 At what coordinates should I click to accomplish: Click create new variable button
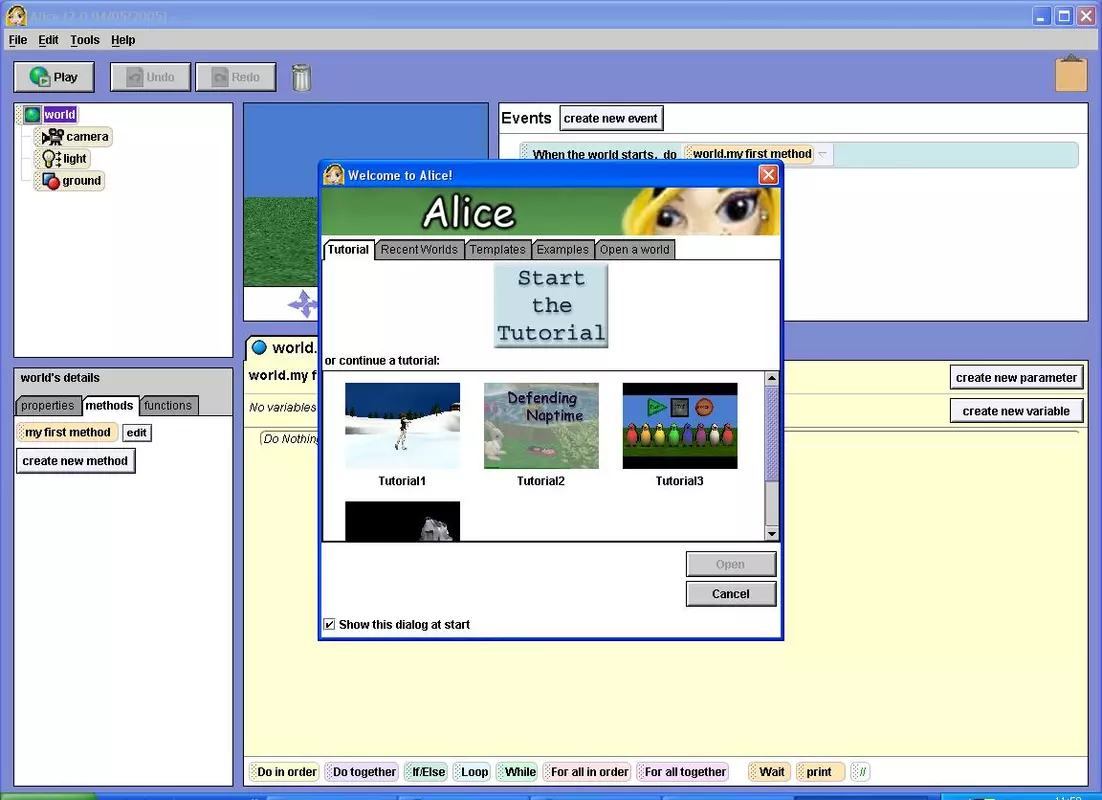tap(1016, 411)
